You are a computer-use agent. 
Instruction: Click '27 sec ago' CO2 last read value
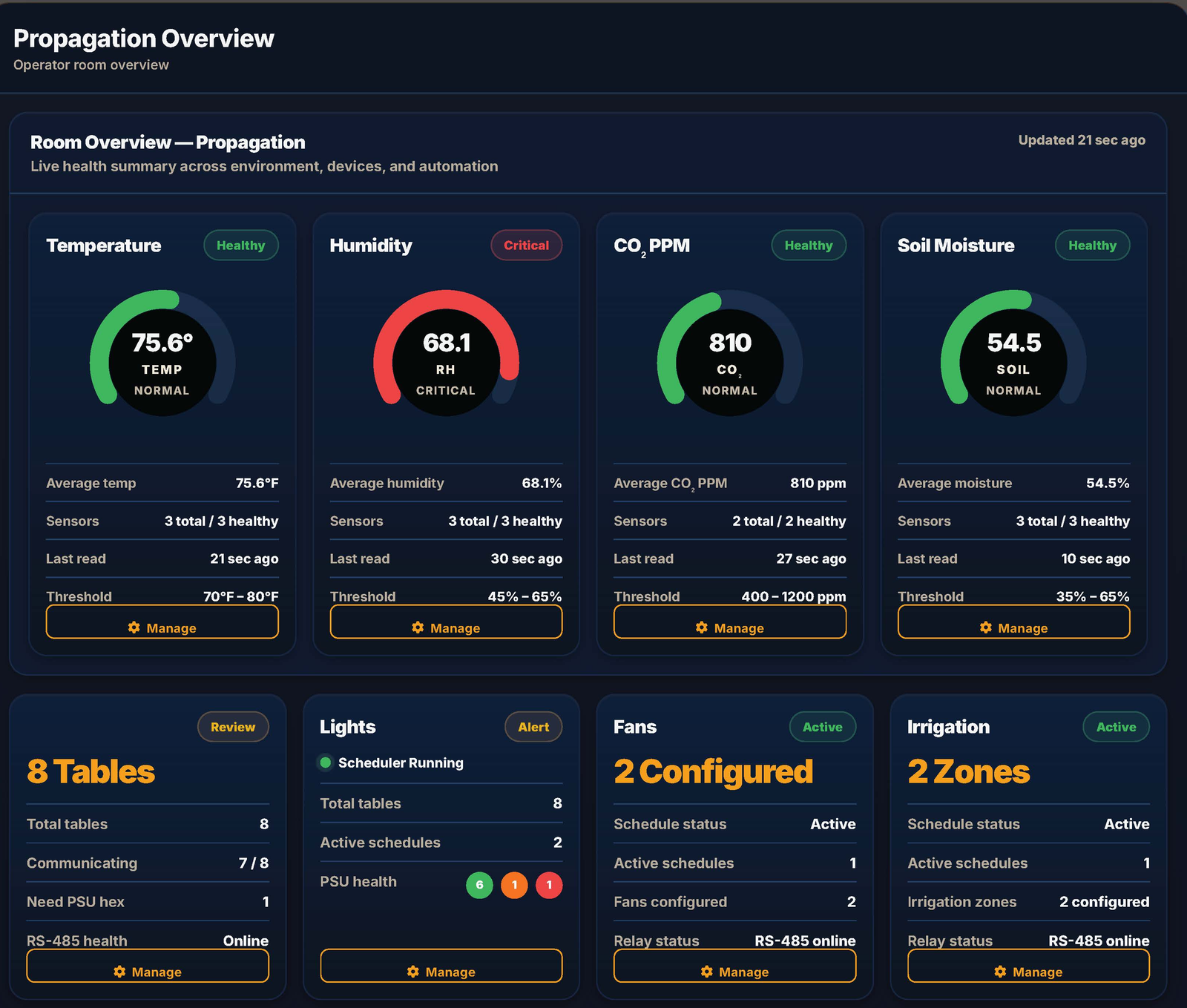click(x=811, y=559)
